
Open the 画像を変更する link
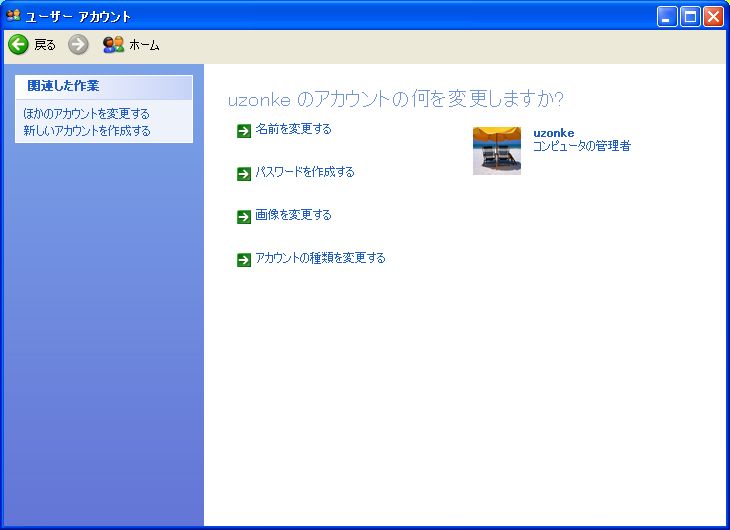pos(293,215)
